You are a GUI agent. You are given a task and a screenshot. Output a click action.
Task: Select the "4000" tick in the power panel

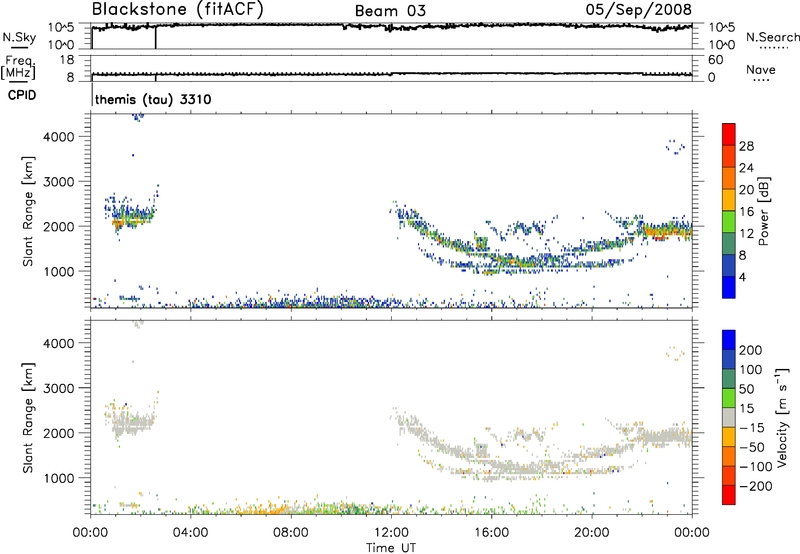coord(58,137)
